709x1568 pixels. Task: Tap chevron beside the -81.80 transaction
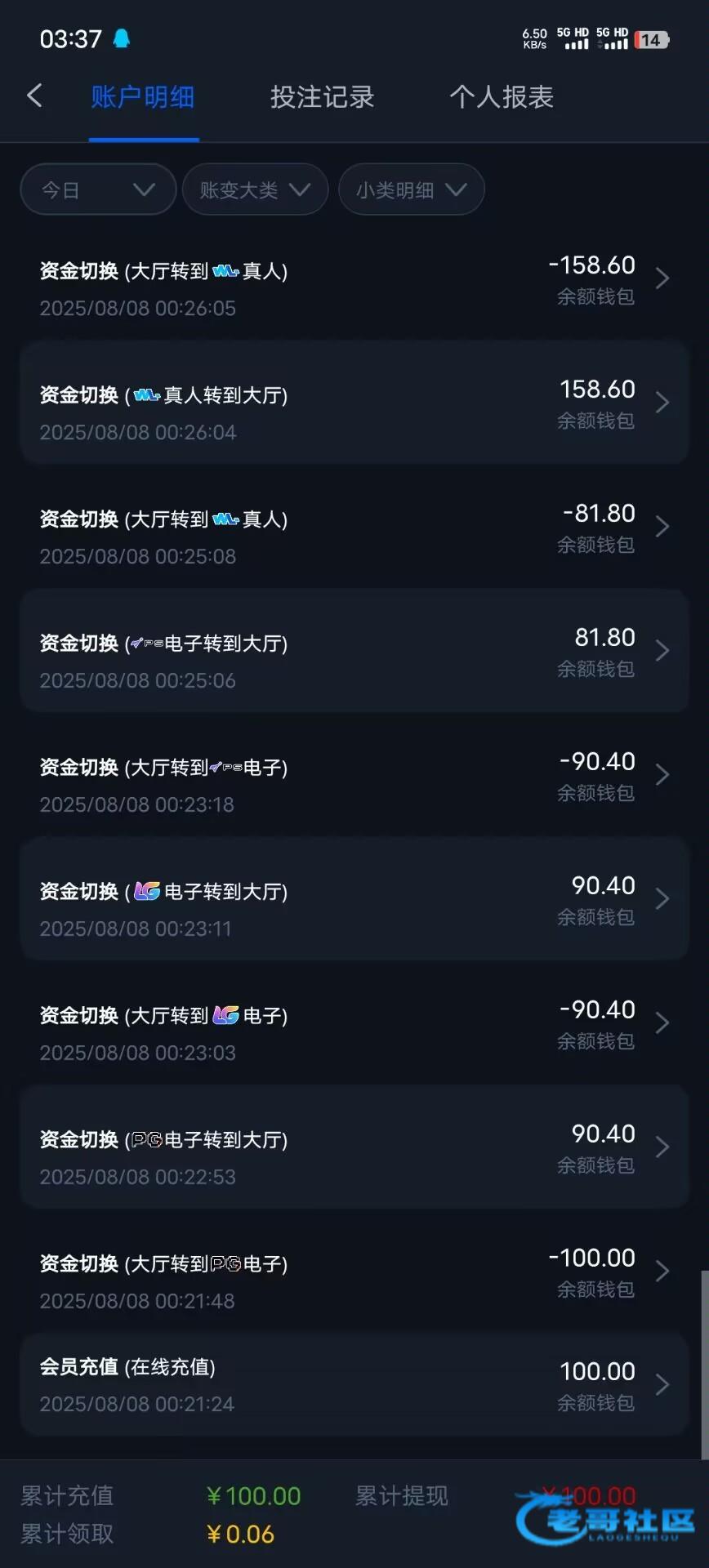tap(662, 527)
